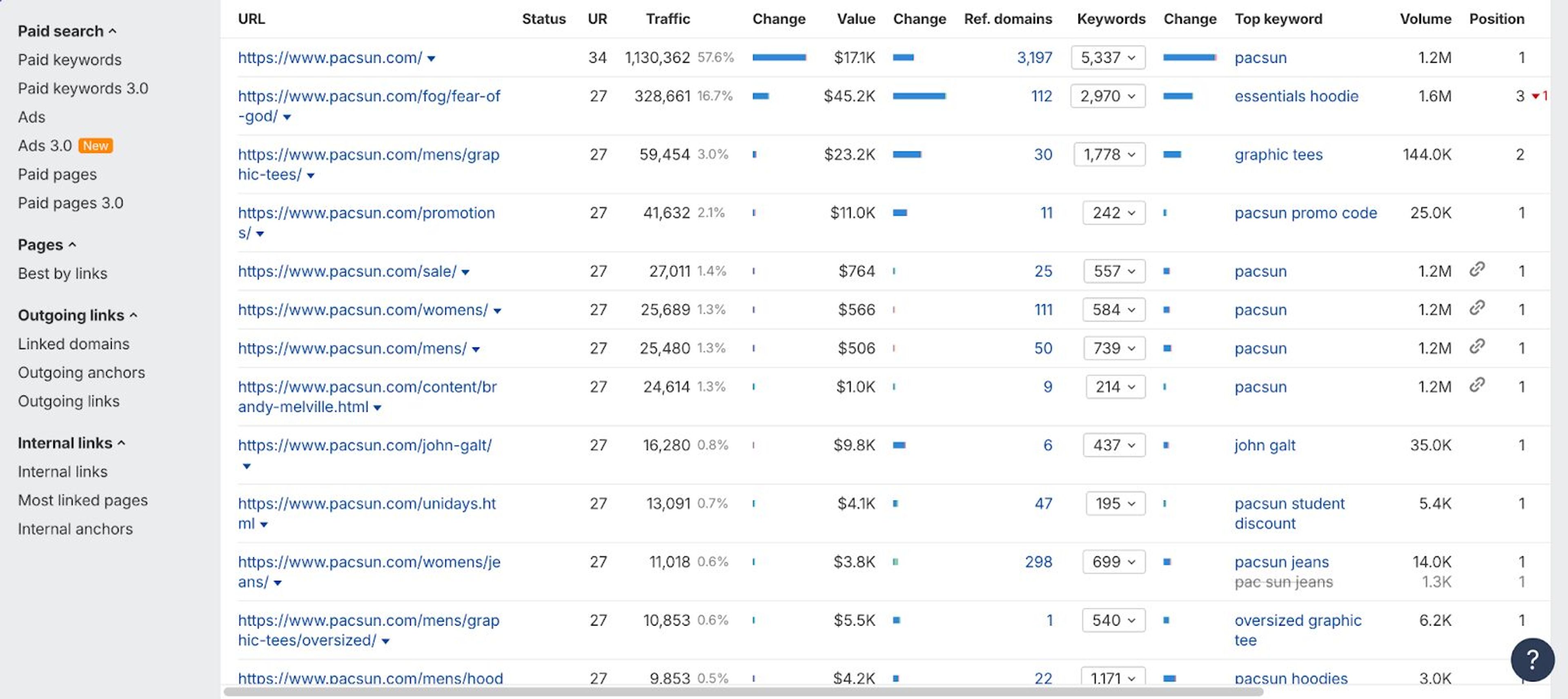The image size is (1568, 699).
Task: Click the 3,197 referring domains link
Action: point(1034,57)
